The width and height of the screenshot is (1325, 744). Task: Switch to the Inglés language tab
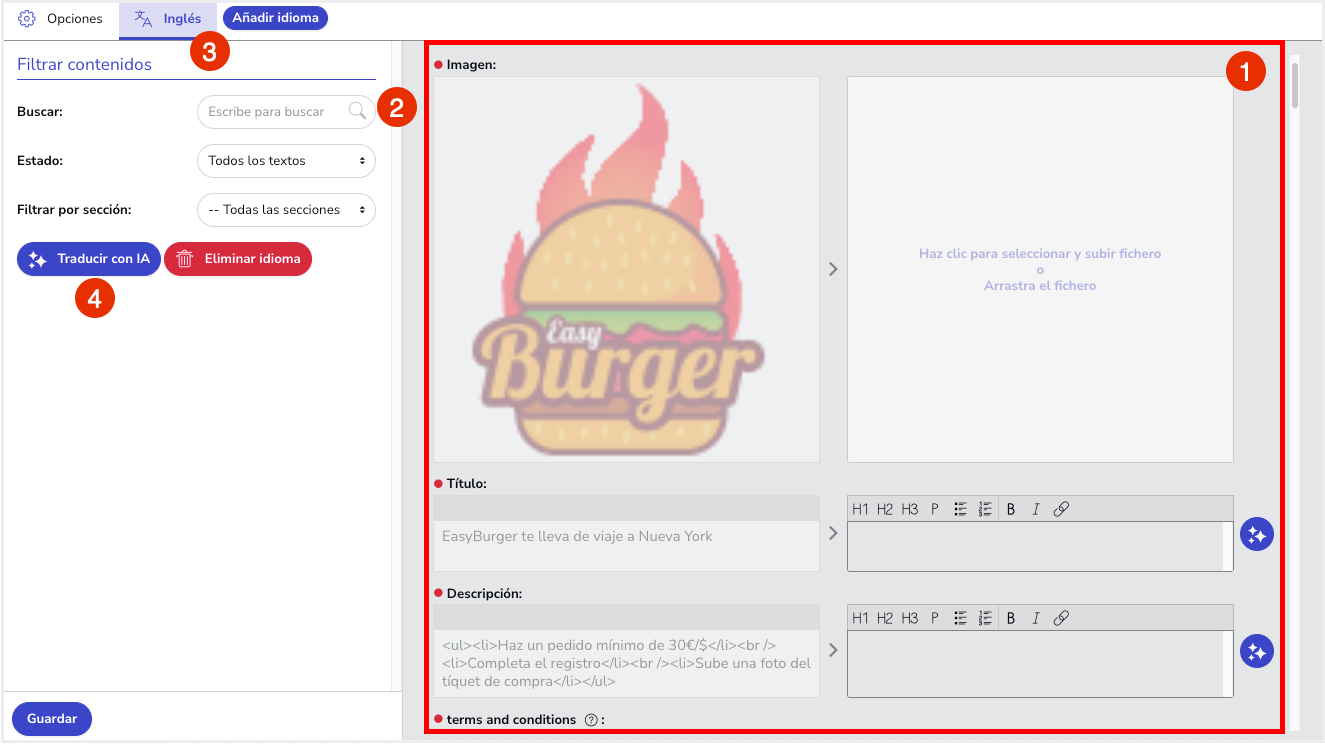point(168,19)
